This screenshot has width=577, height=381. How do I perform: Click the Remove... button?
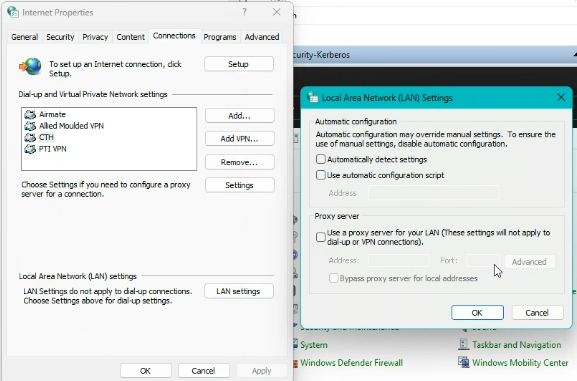(239, 162)
